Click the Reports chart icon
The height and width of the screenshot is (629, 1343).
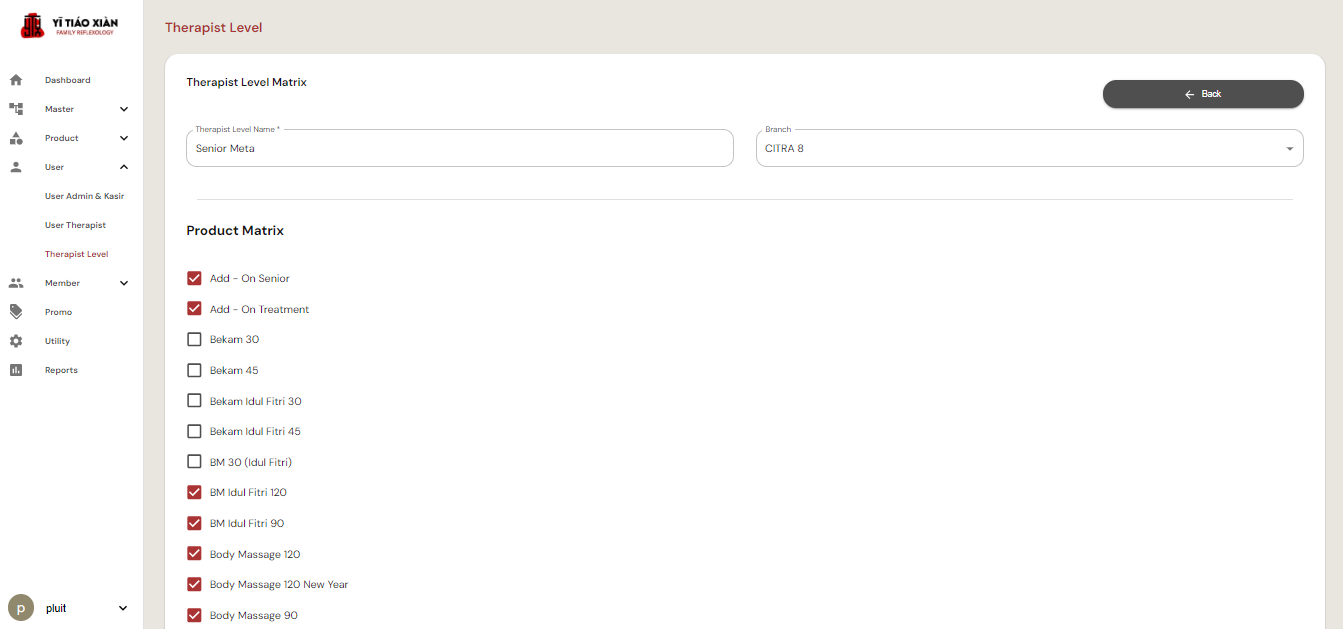(16, 370)
